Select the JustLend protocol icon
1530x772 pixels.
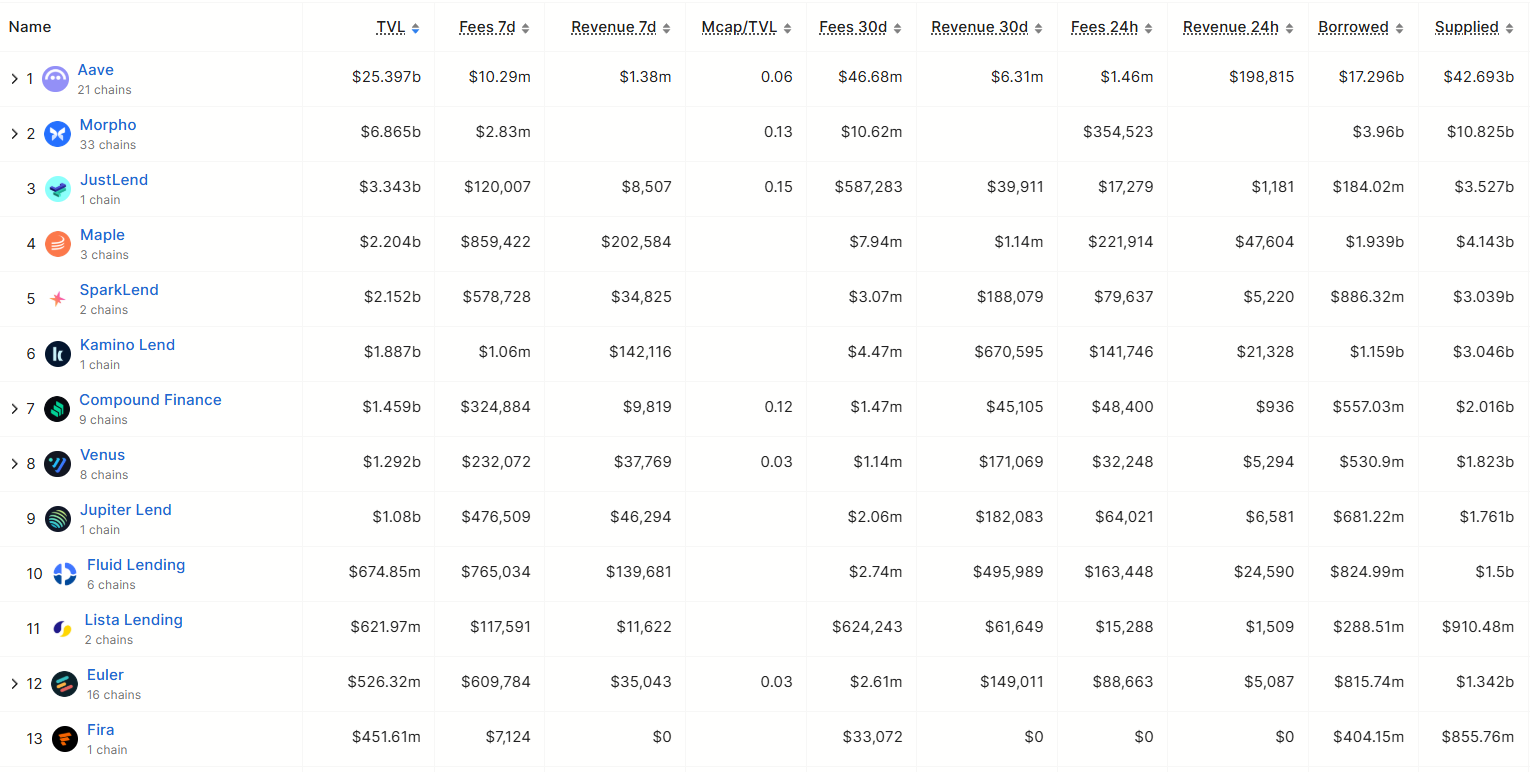pos(57,188)
